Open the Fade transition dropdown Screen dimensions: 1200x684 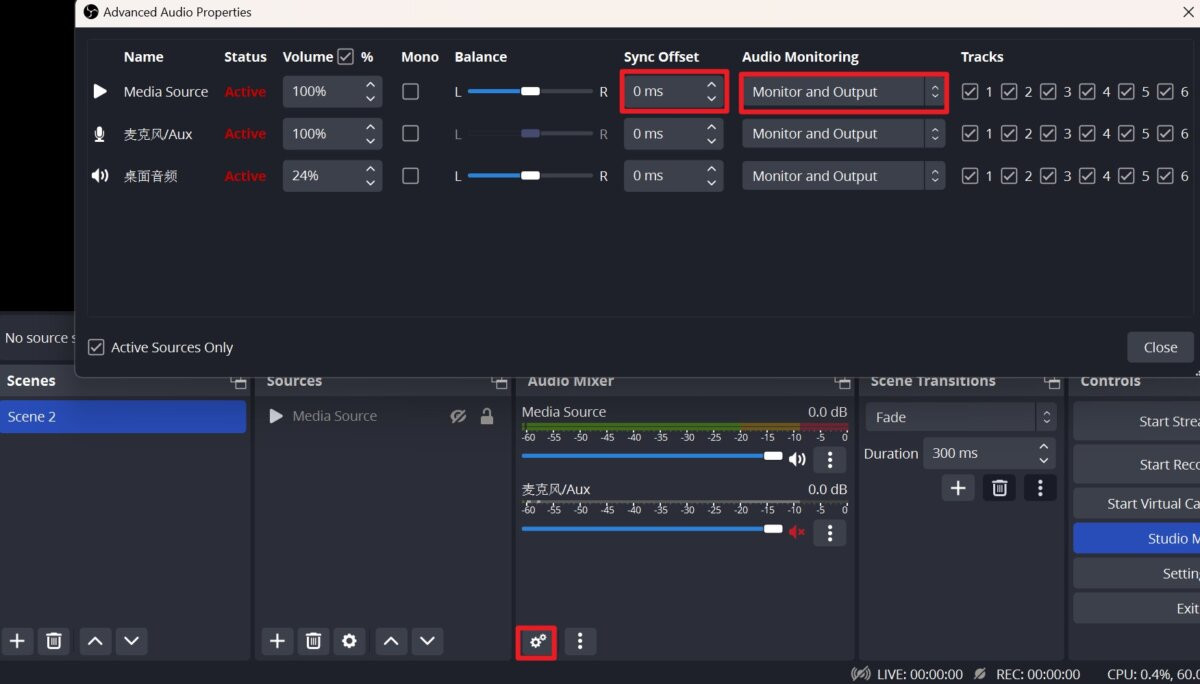pyautogui.click(x=960, y=416)
